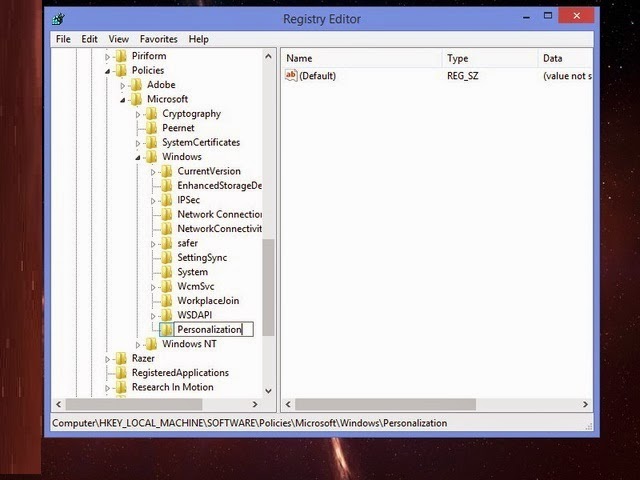Screen dimensions: 640x480
Task: Sort values by Name column header
Action: click(x=362, y=58)
